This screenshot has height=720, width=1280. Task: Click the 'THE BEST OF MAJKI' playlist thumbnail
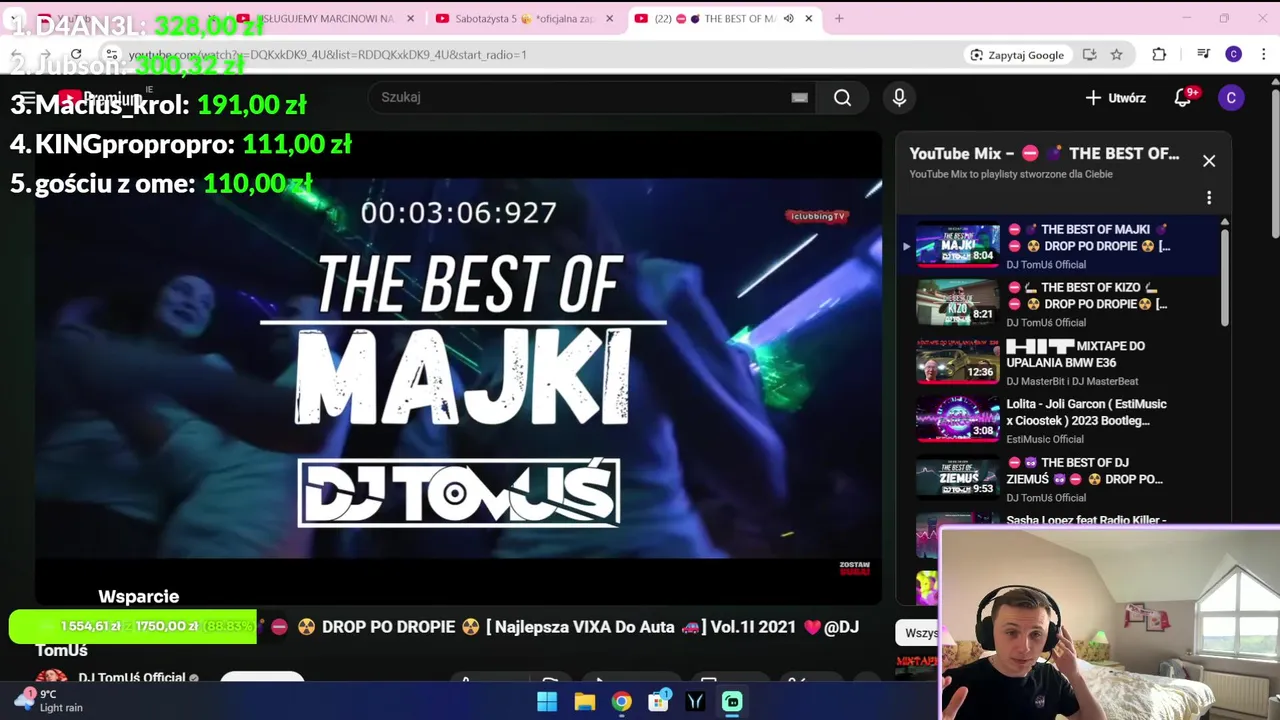(958, 245)
